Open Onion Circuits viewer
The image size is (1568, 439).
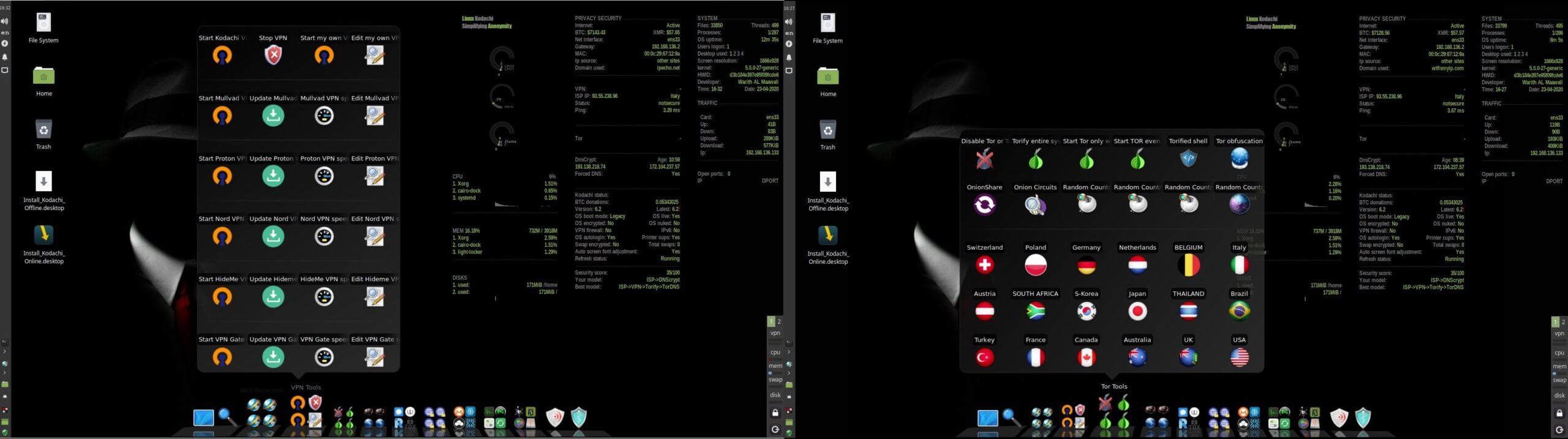pos(1035,205)
